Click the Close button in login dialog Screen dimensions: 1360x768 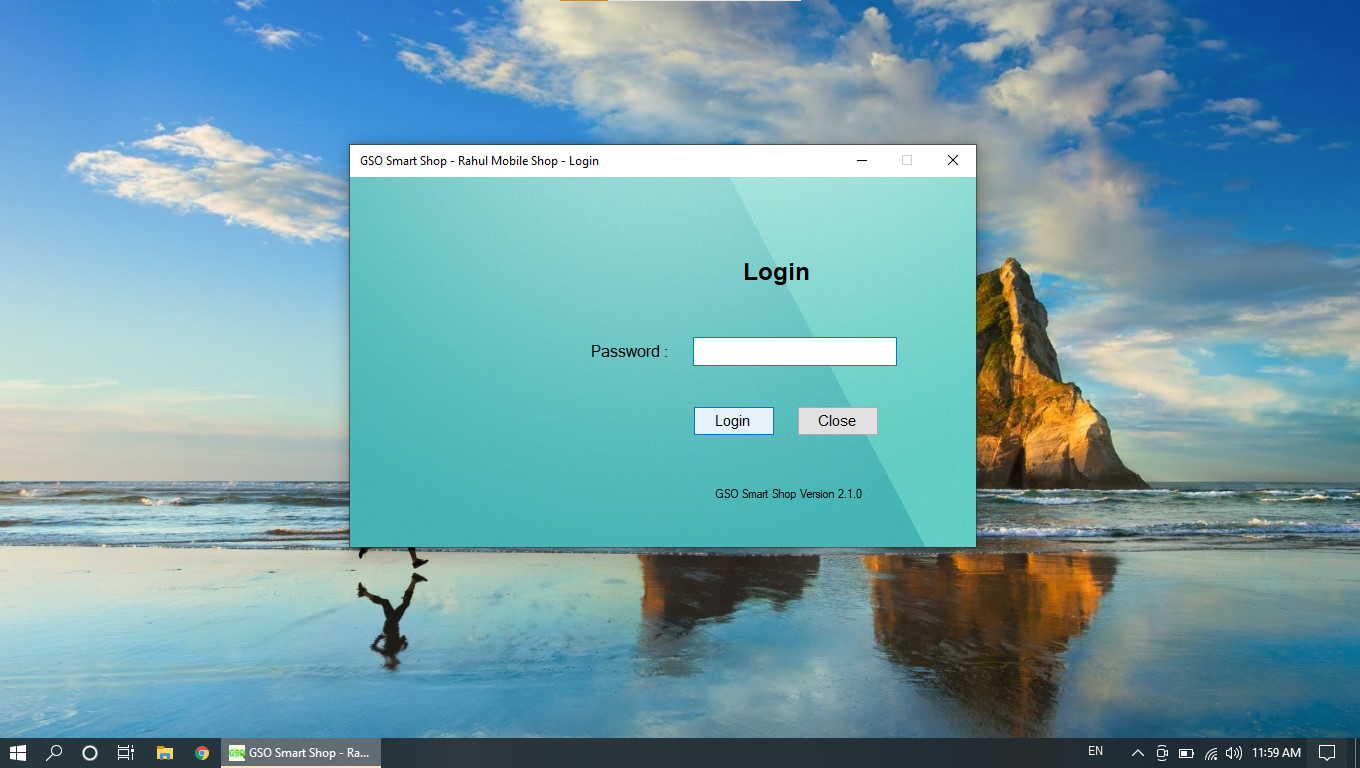837,421
